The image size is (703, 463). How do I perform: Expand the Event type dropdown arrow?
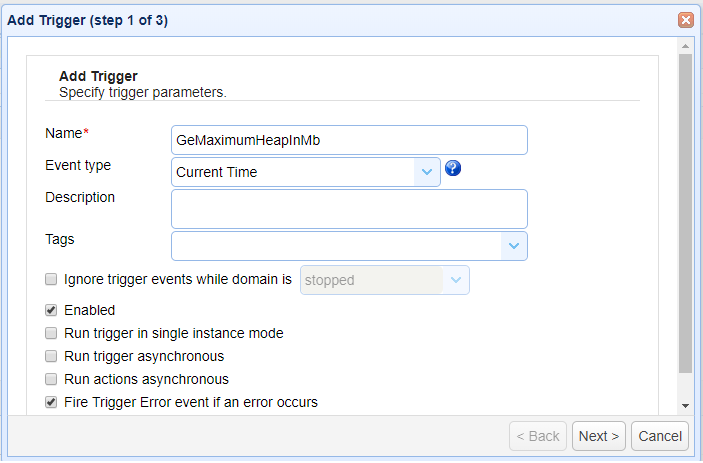[x=427, y=172]
